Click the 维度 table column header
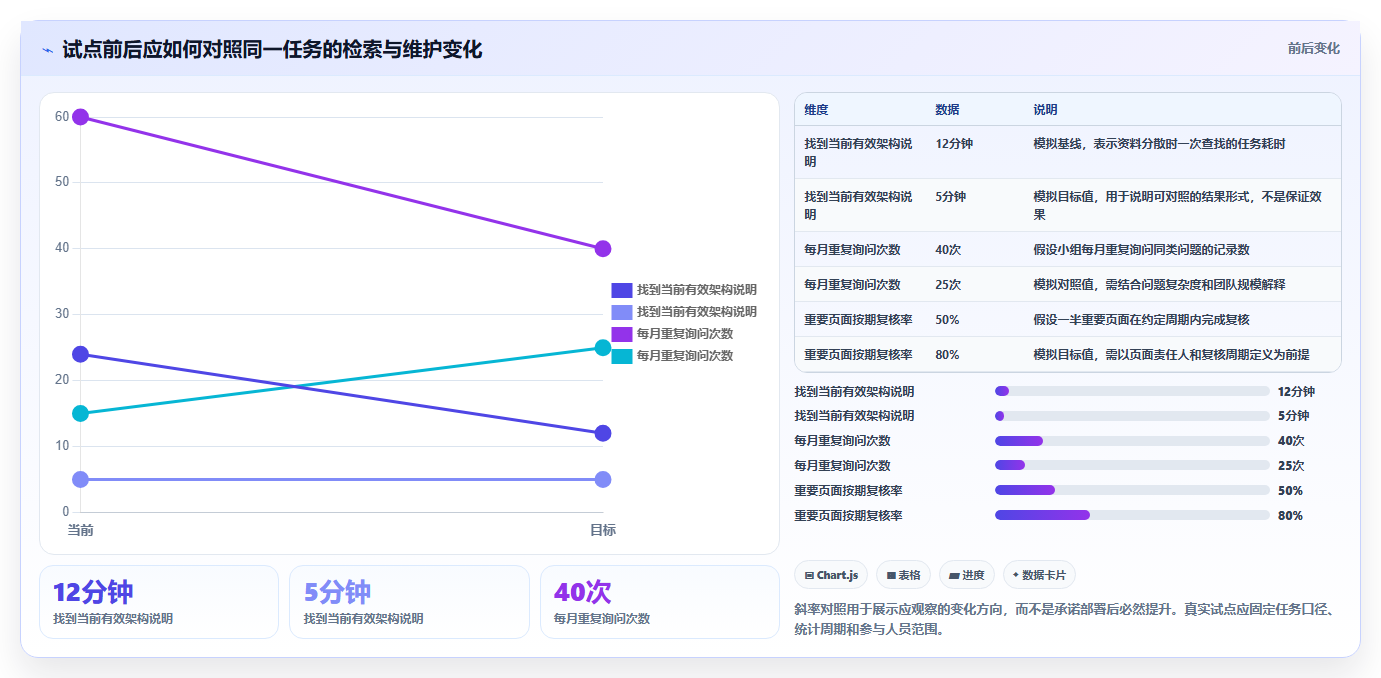 817,110
